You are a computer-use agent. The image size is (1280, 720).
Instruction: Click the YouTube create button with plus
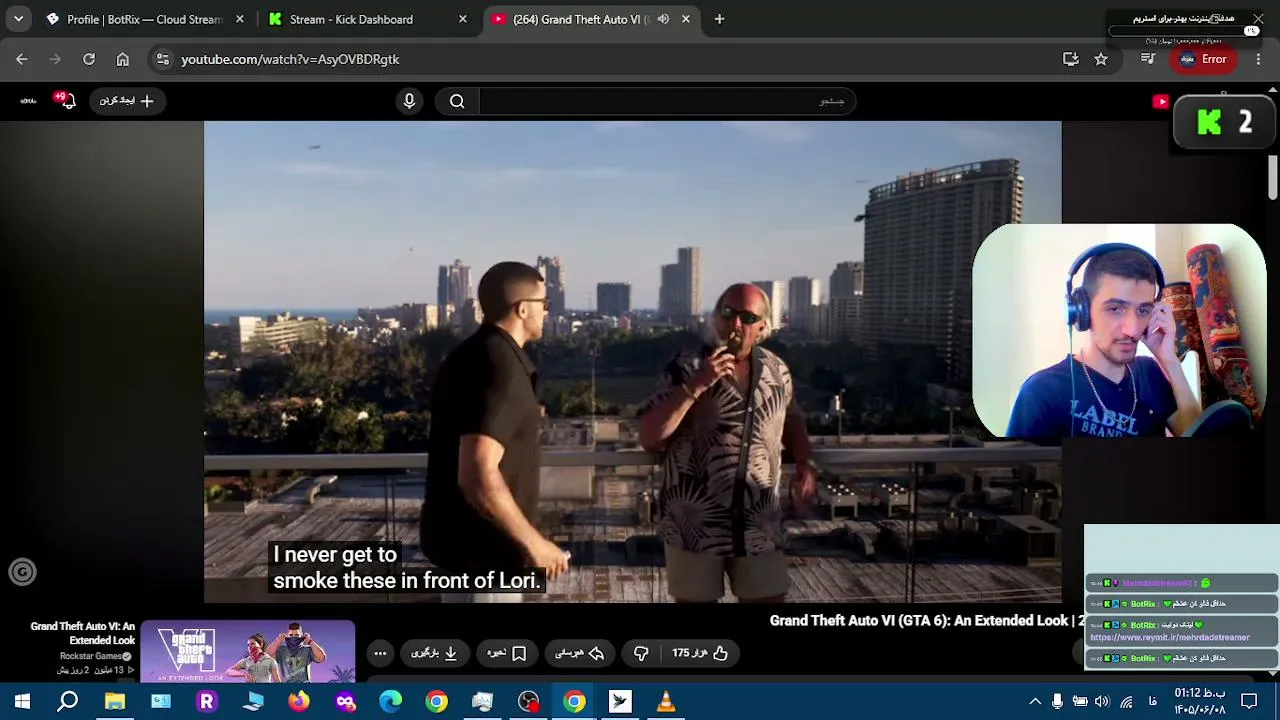coord(127,101)
